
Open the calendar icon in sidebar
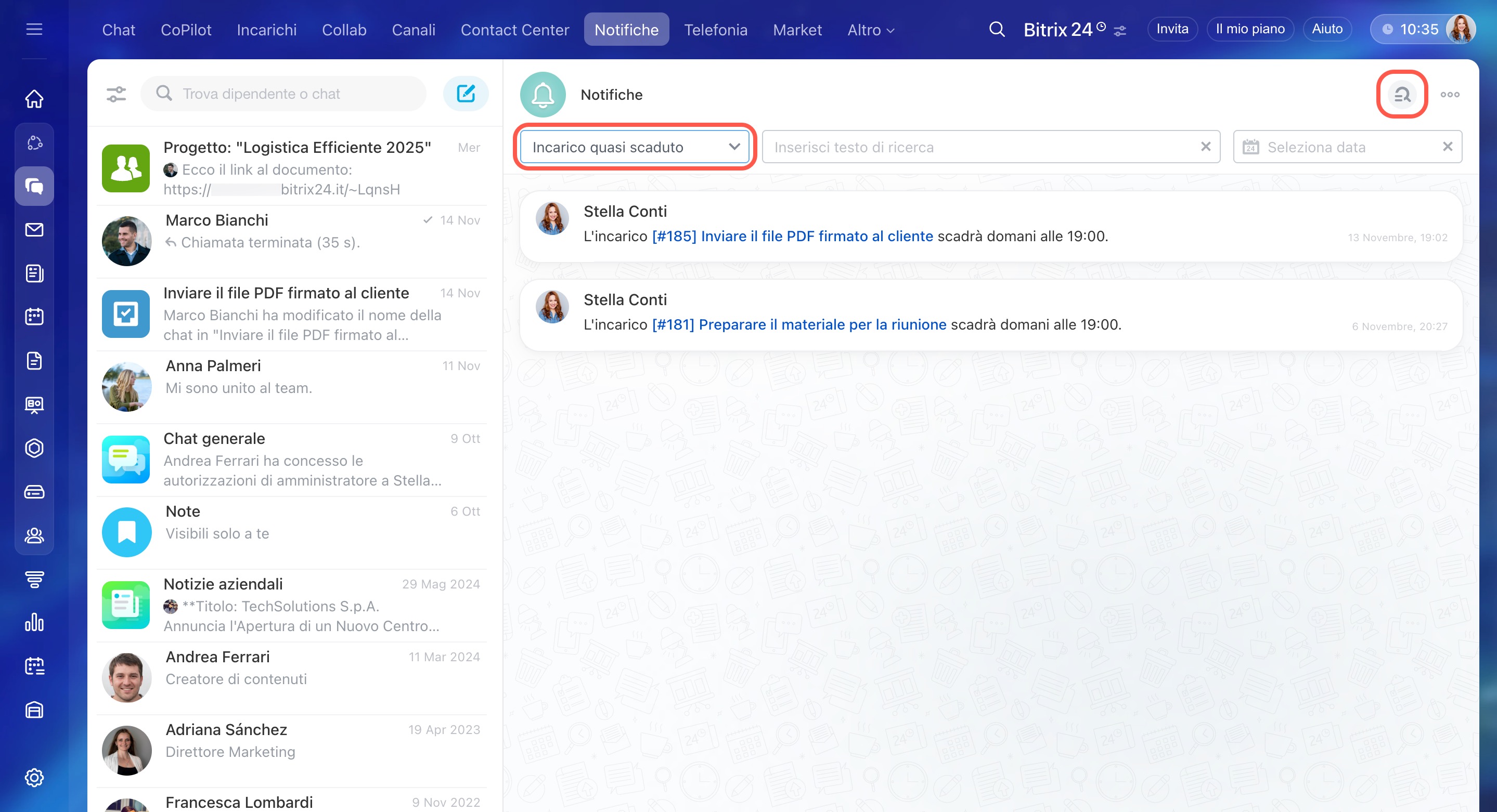pos(34,317)
